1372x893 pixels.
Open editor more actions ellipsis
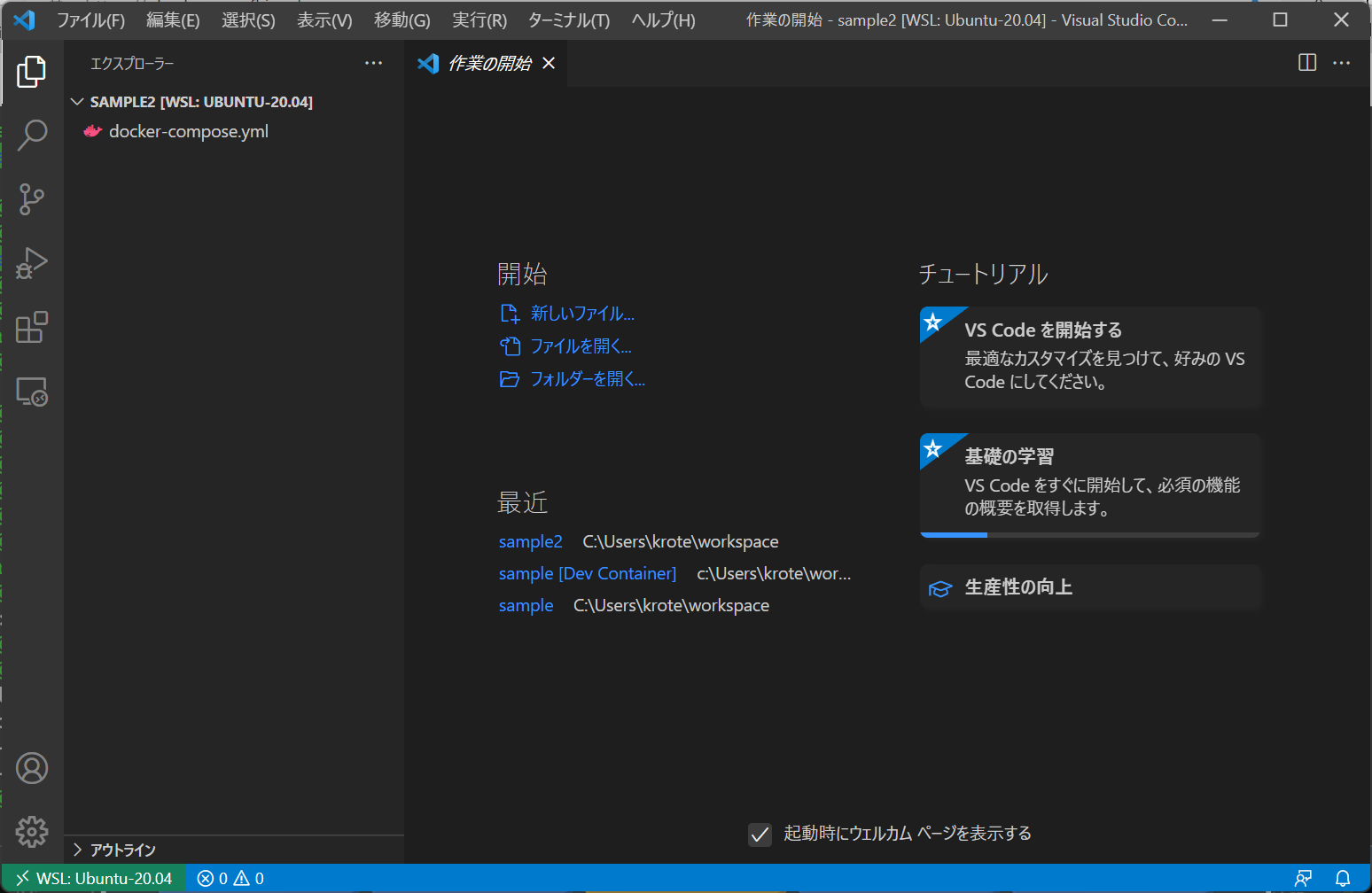point(1342,63)
